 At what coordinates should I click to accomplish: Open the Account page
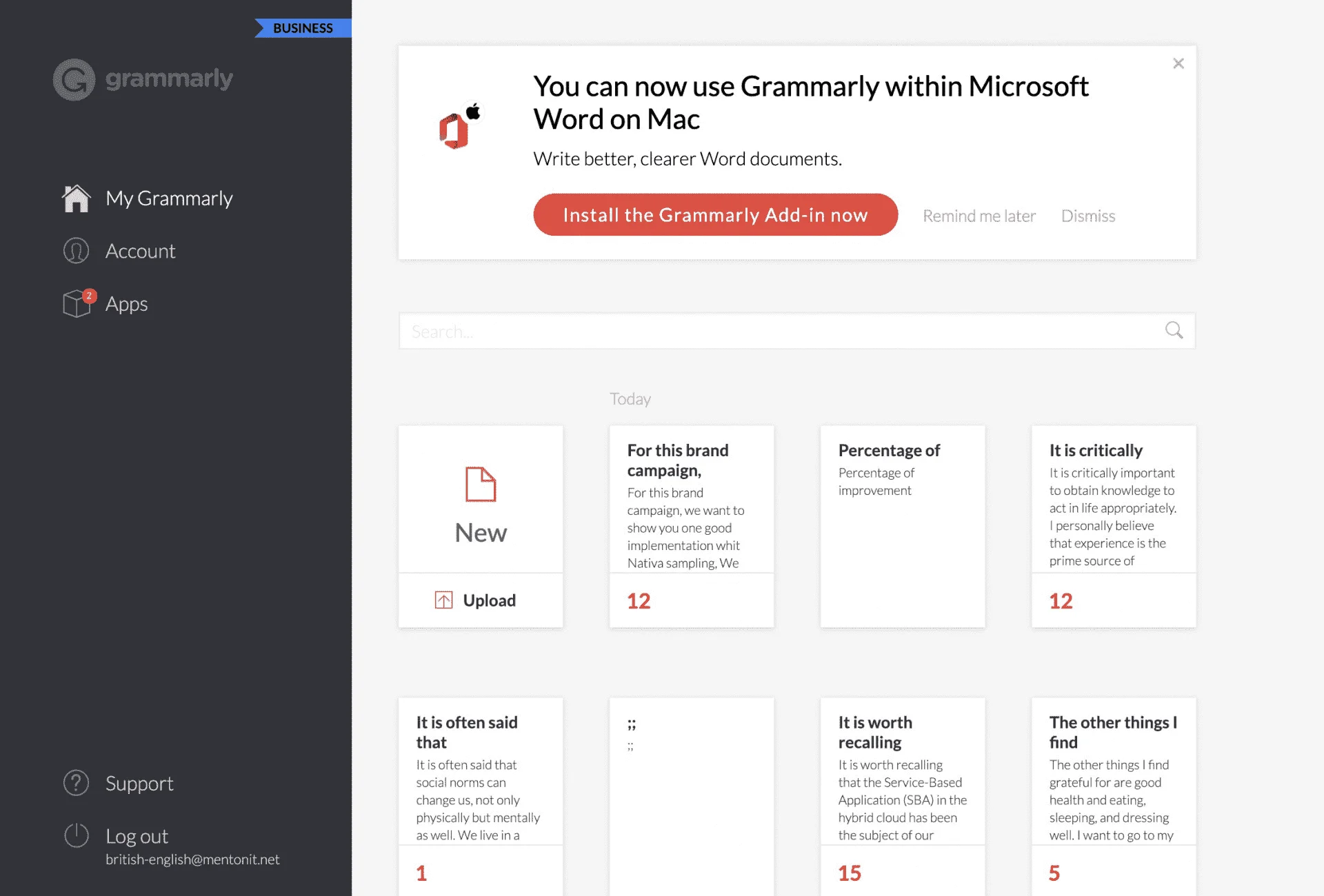(x=140, y=251)
